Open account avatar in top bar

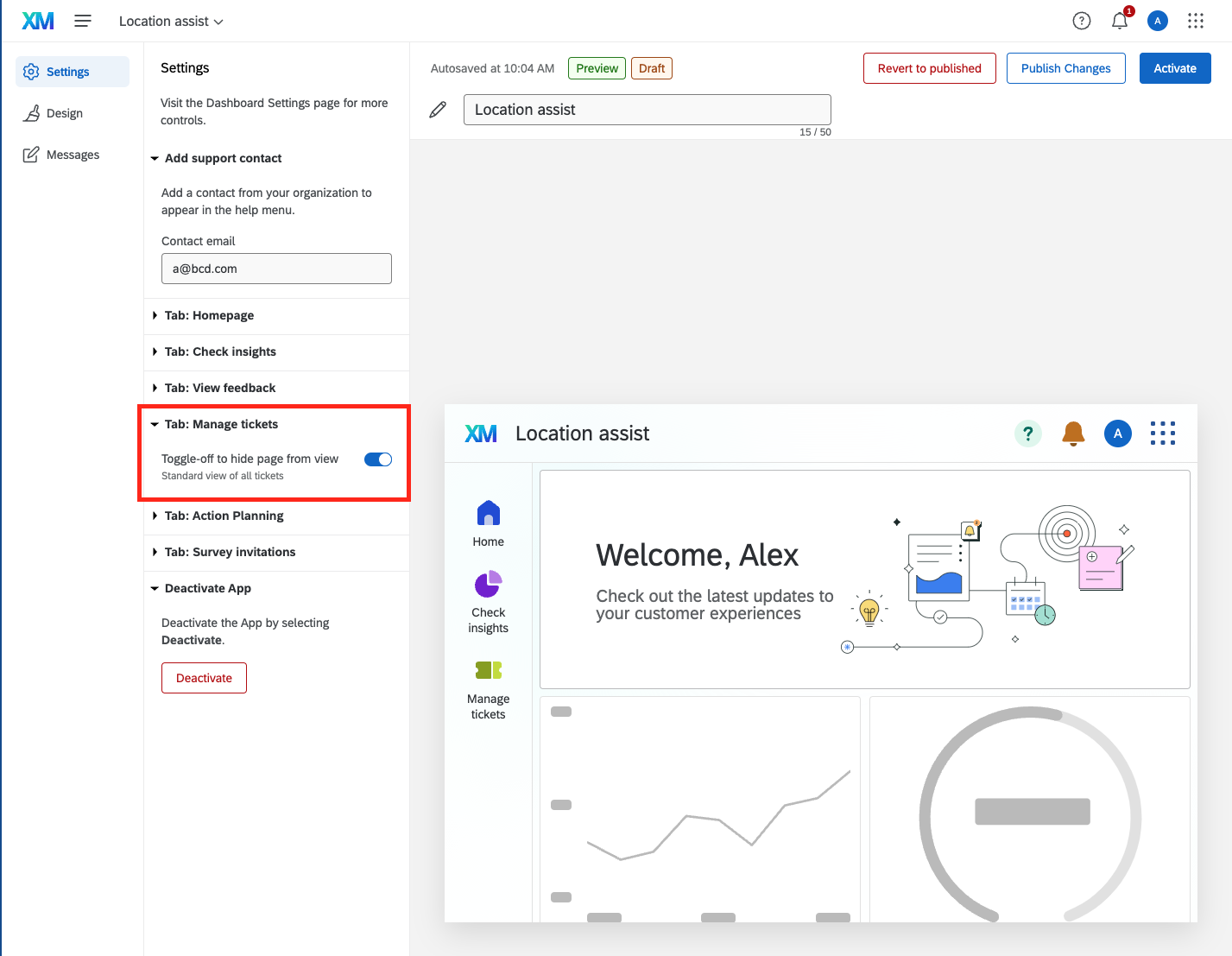[1158, 21]
